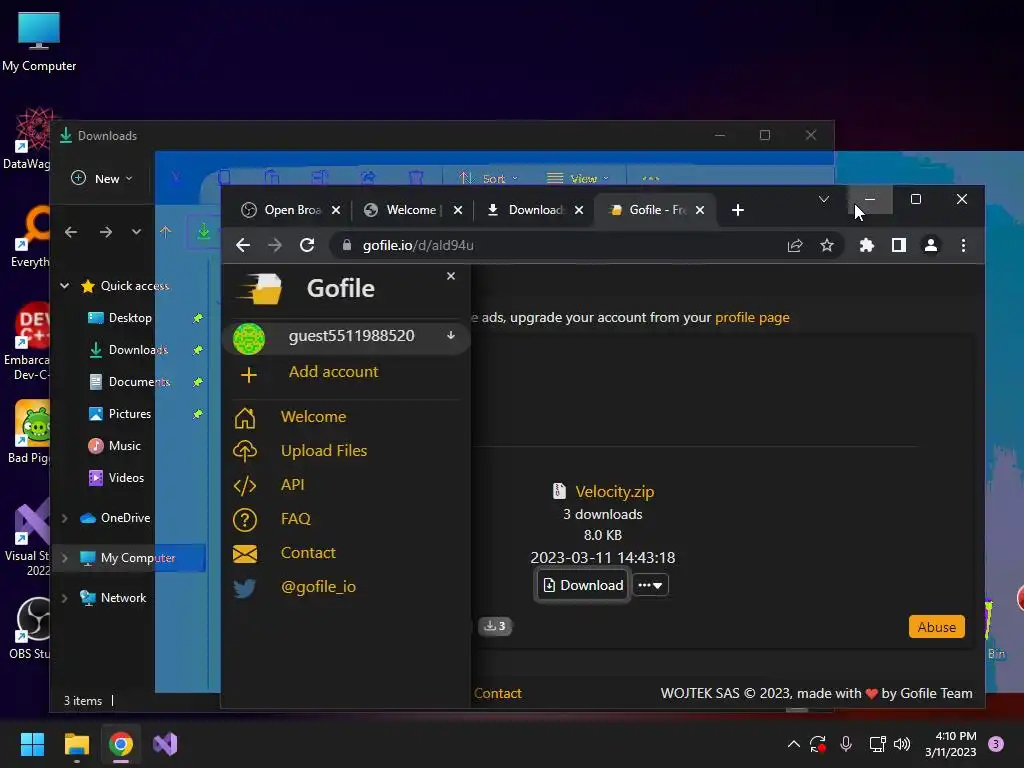Click the Velocity.zip file name
1024x768 pixels.
(x=615, y=492)
